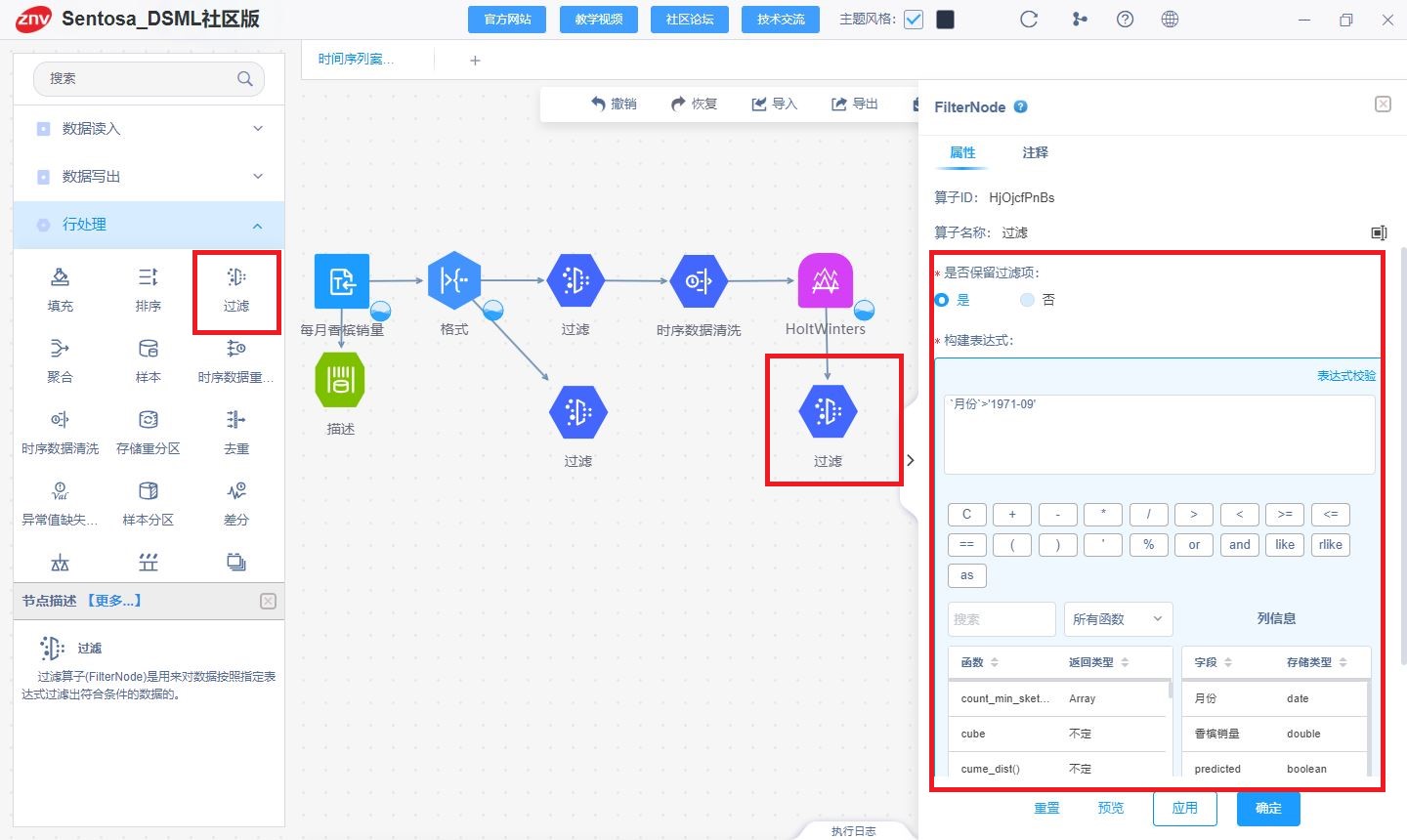The height and width of the screenshot is (840, 1407).
Task: Select 是 radio for 是否保留过滤项
Action: [x=942, y=300]
